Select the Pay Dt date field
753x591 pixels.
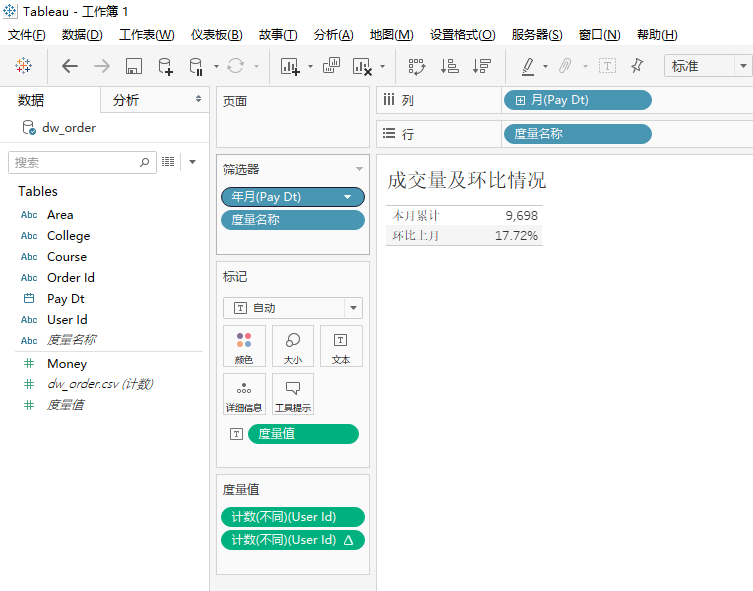point(65,299)
